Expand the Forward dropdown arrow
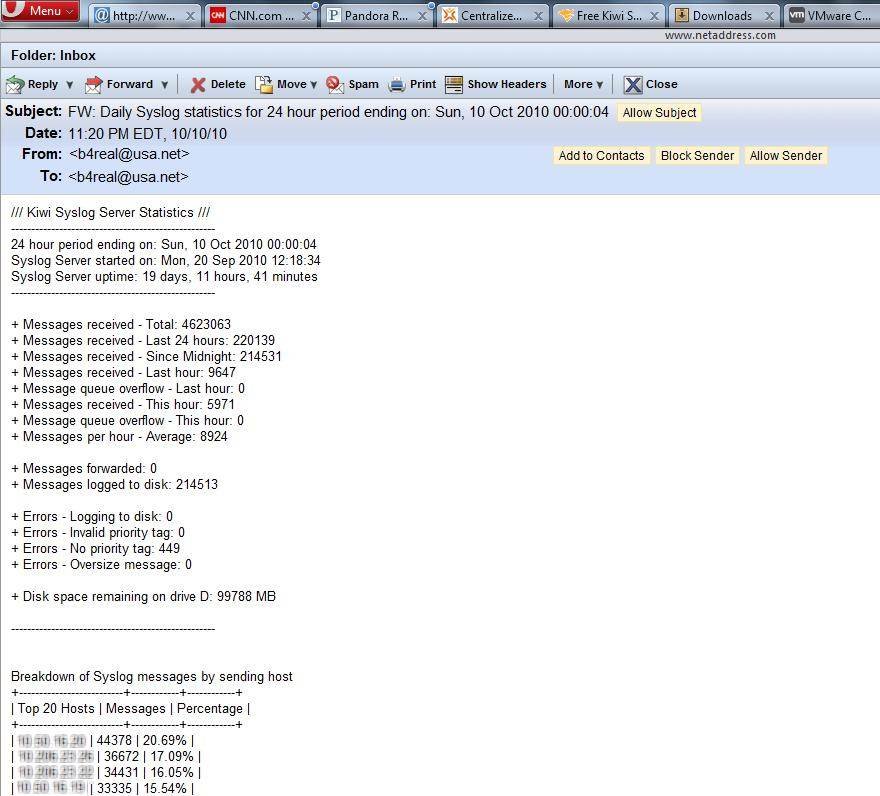Viewport: 880px width, 796px height. pos(165,85)
